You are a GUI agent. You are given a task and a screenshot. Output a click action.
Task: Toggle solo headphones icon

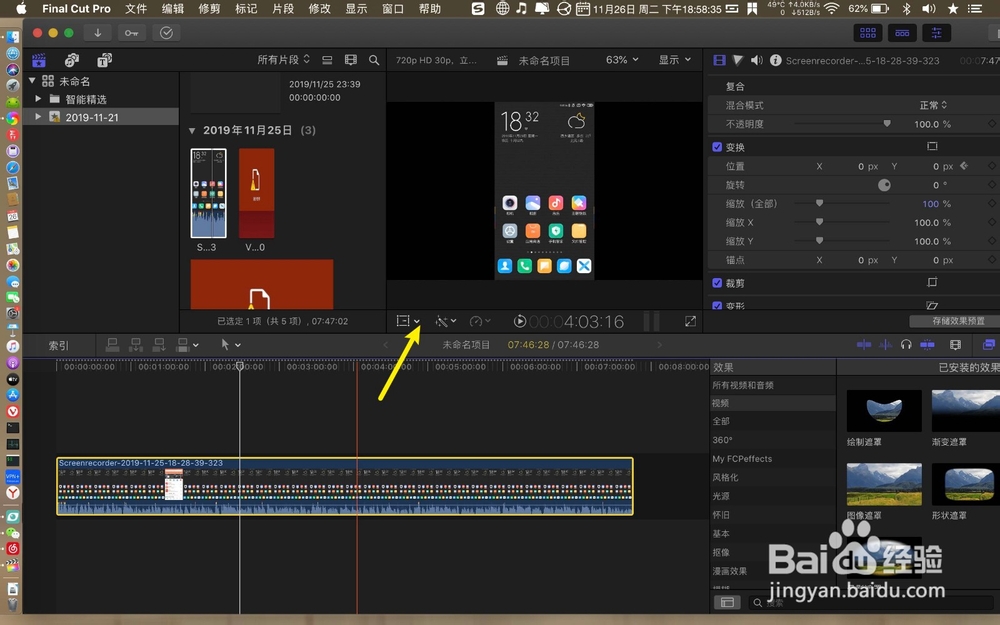click(906, 345)
